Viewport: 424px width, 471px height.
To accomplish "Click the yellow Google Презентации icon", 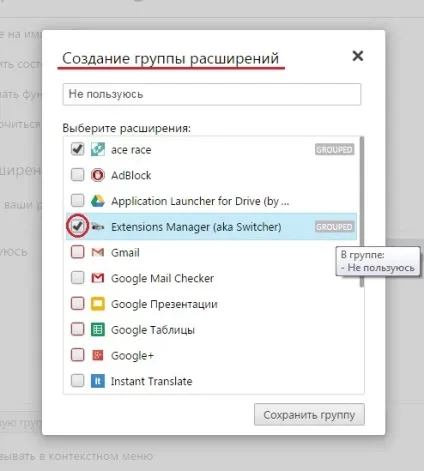I will pos(98,304).
